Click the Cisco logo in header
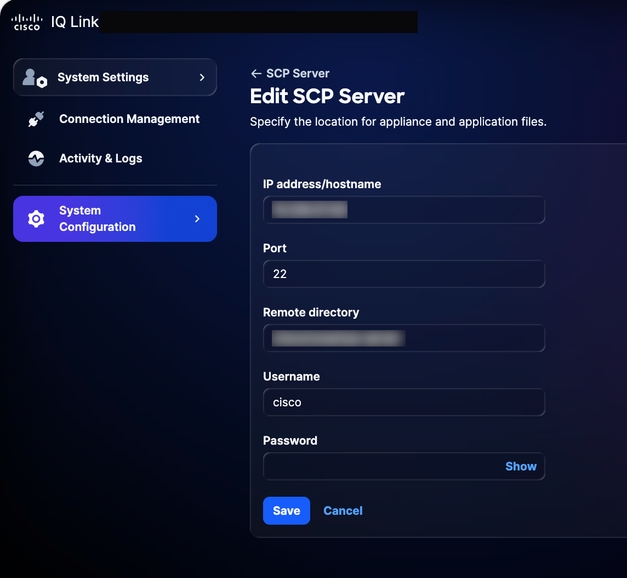 point(26,22)
